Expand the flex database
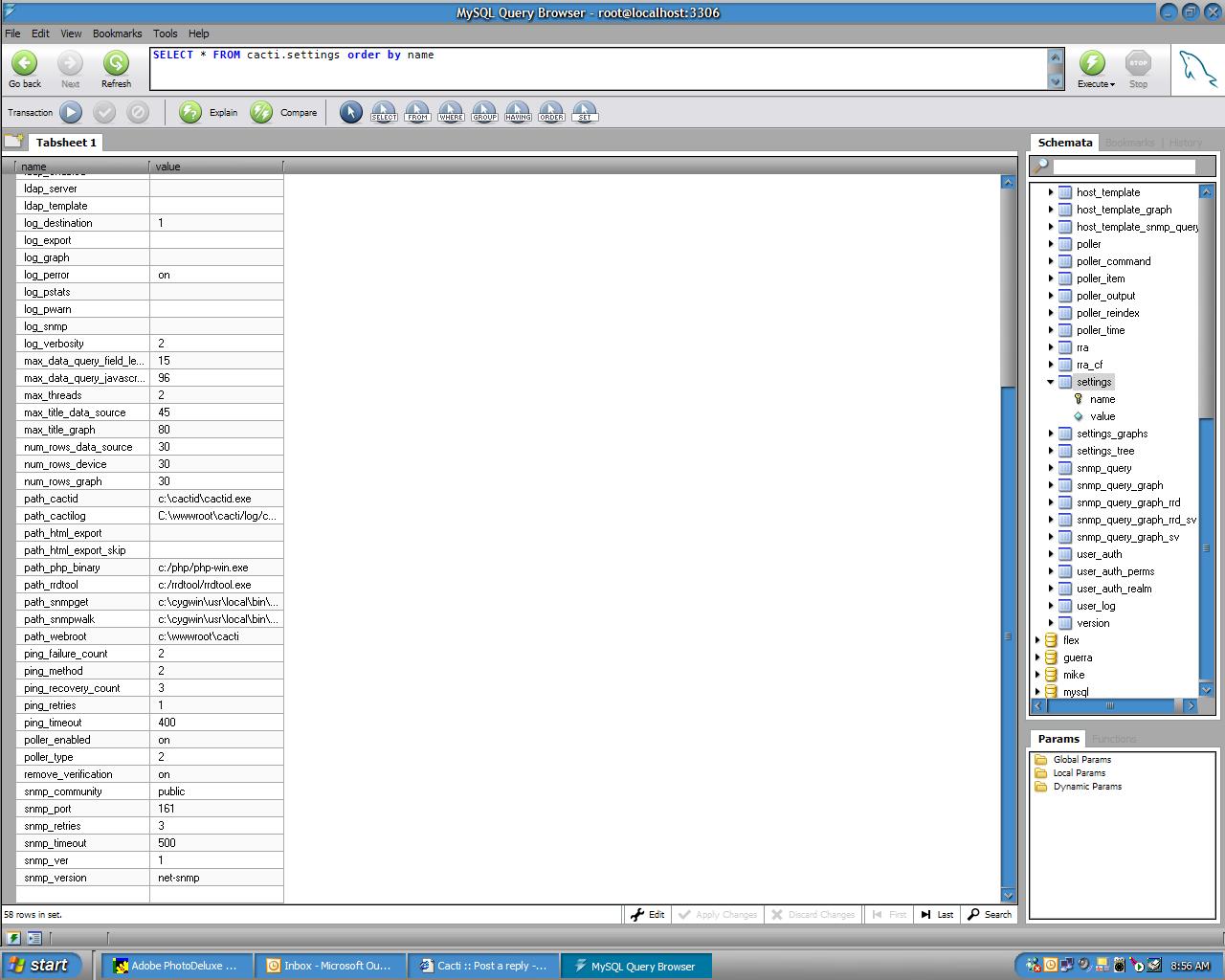The image size is (1225, 980). click(1037, 640)
